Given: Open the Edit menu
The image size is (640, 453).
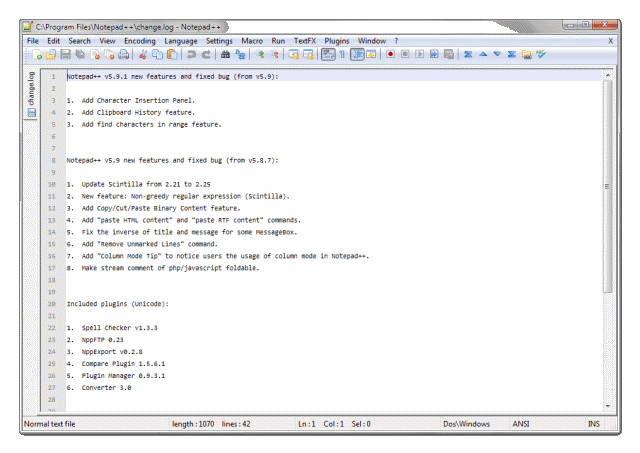Looking at the screenshot, I should point(53,41).
